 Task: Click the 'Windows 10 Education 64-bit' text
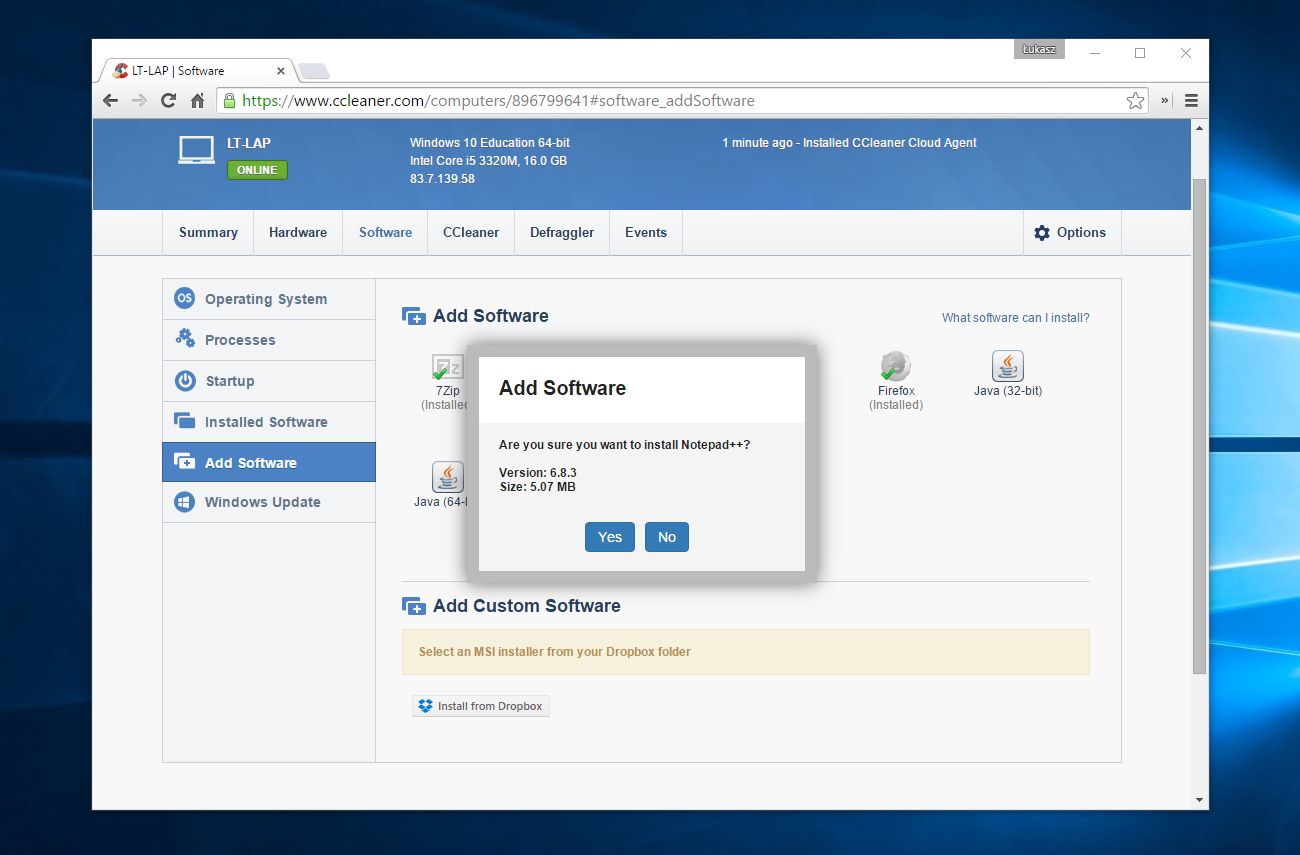tap(490, 143)
